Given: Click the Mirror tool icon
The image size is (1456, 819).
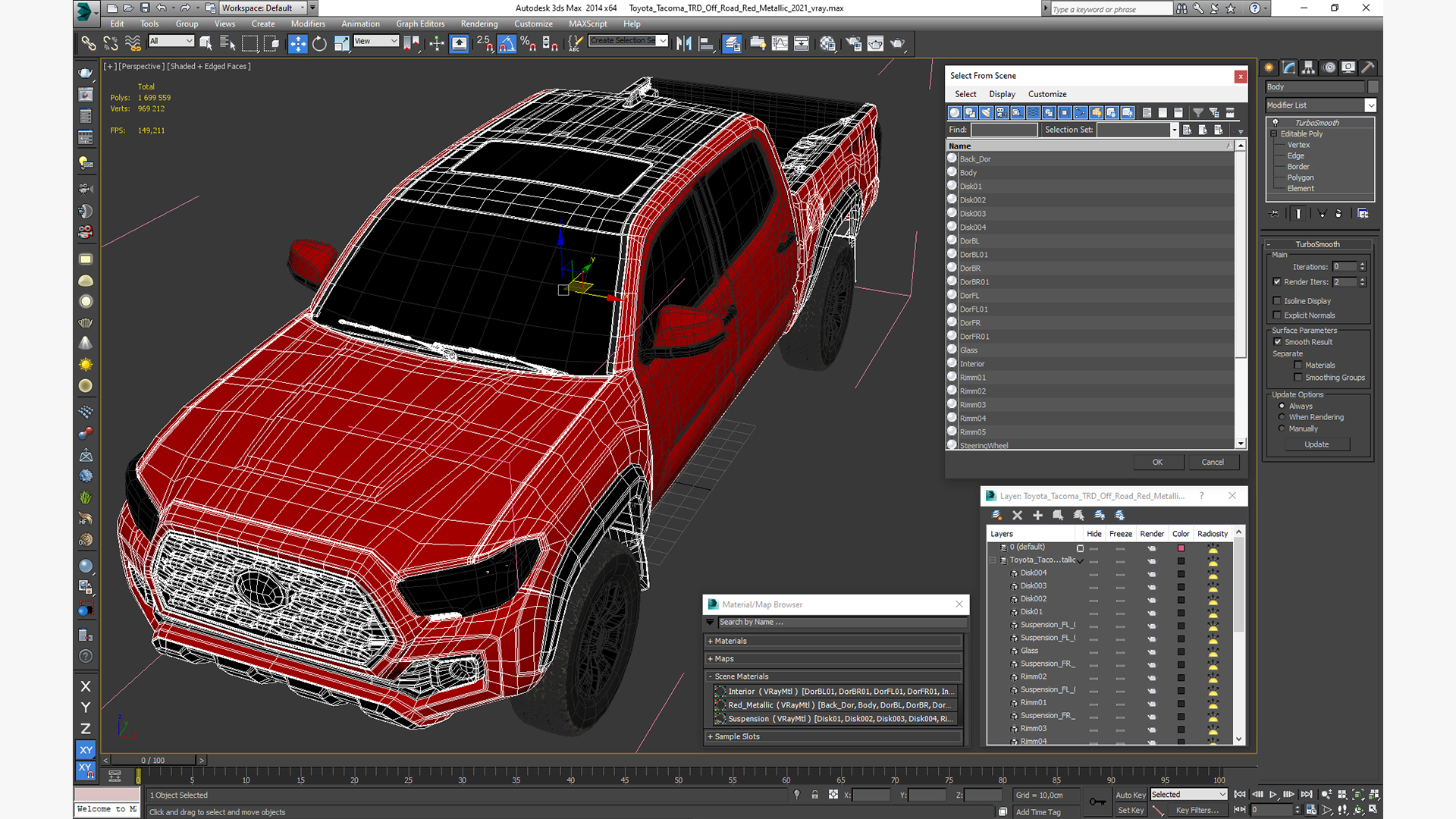Looking at the screenshot, I should click(x=684, y=44).
